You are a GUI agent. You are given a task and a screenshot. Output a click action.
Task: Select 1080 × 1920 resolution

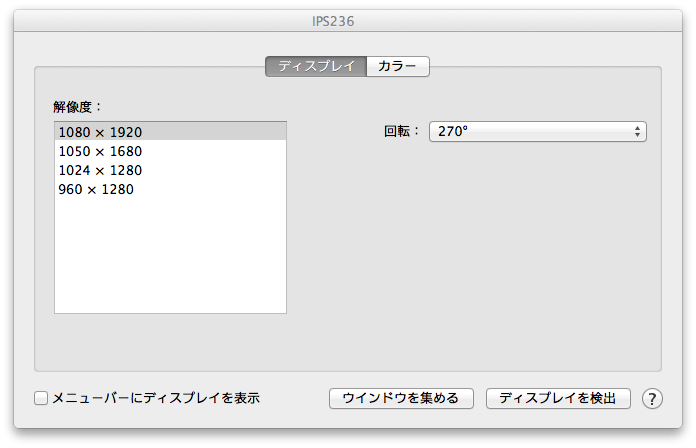[x=100, y=132]
